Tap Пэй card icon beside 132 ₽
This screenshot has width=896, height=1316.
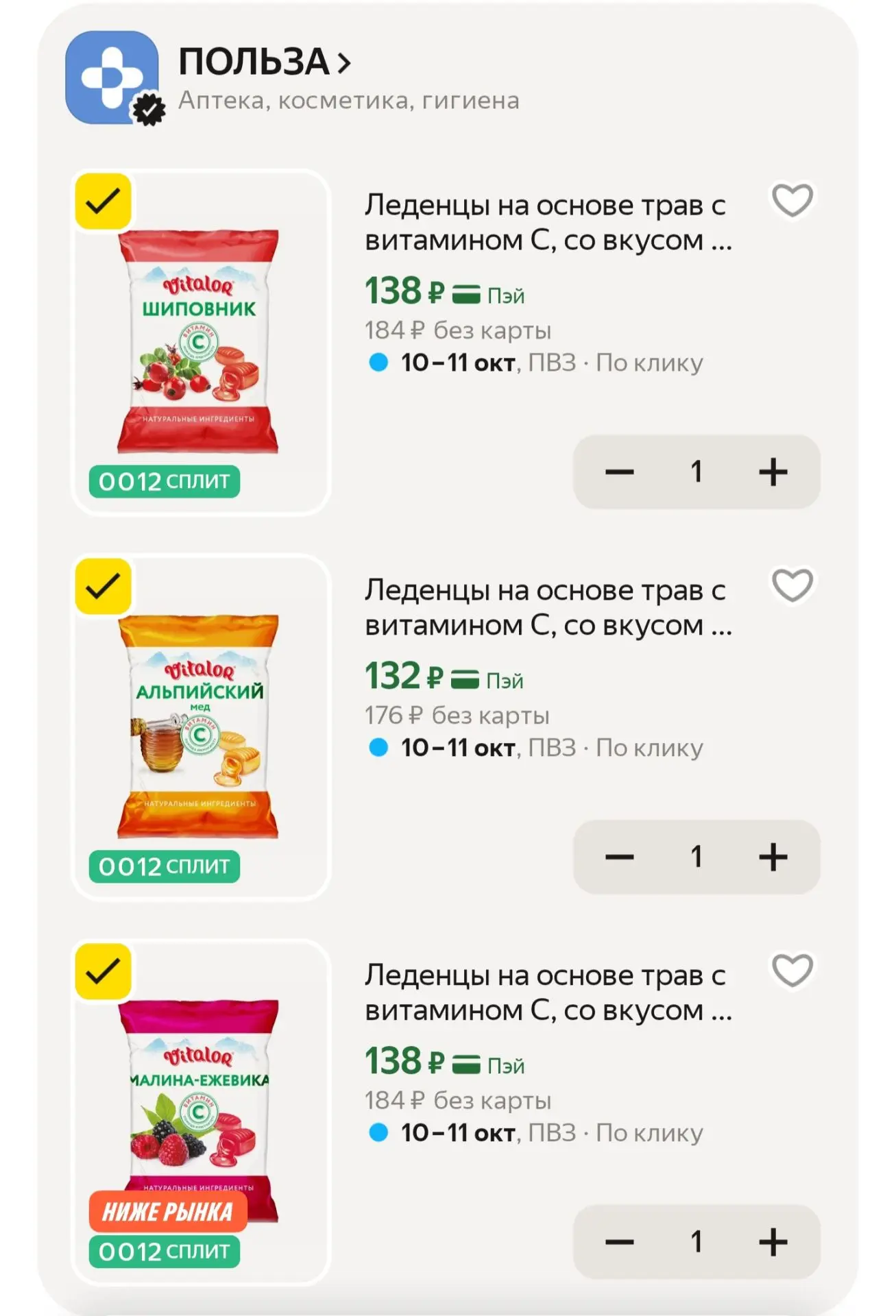click(x=465, y=680)
